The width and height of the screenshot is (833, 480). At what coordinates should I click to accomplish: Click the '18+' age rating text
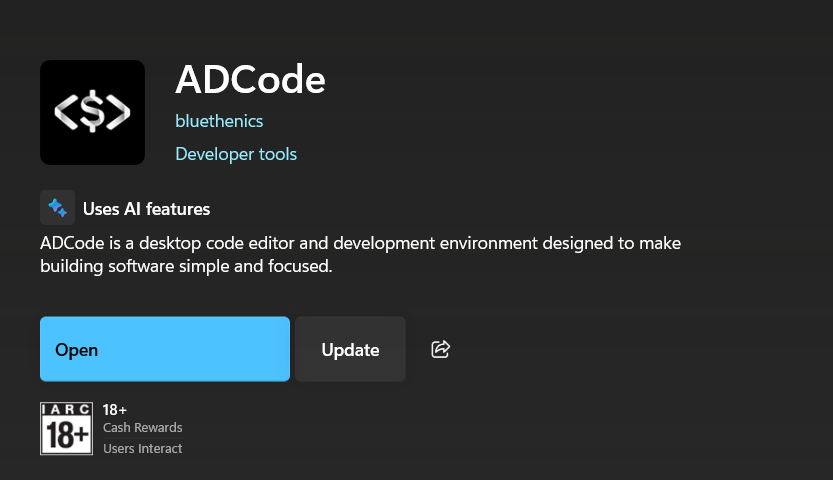click(x=115, y=410)
